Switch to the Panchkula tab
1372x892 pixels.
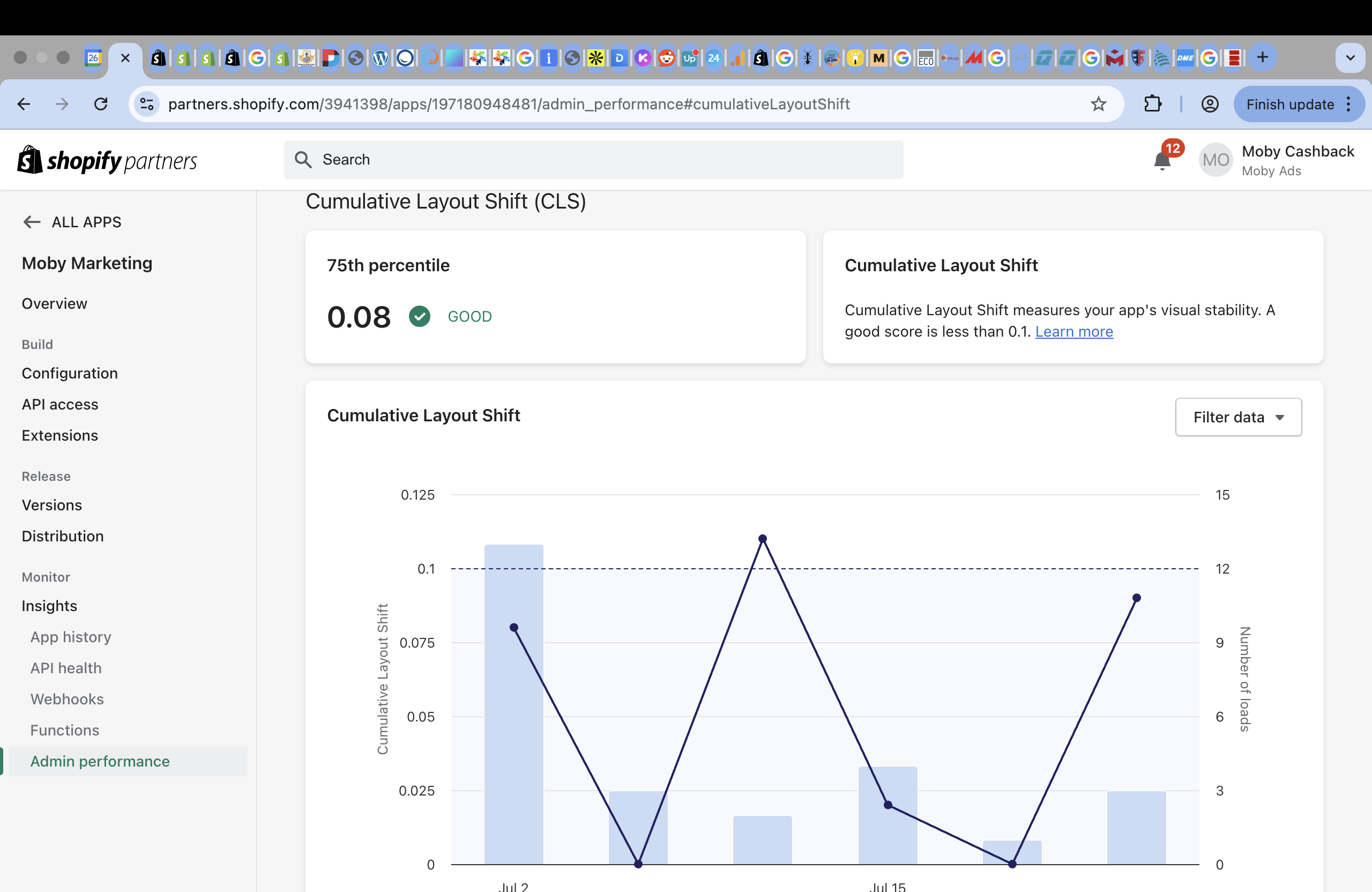(307, 58)
